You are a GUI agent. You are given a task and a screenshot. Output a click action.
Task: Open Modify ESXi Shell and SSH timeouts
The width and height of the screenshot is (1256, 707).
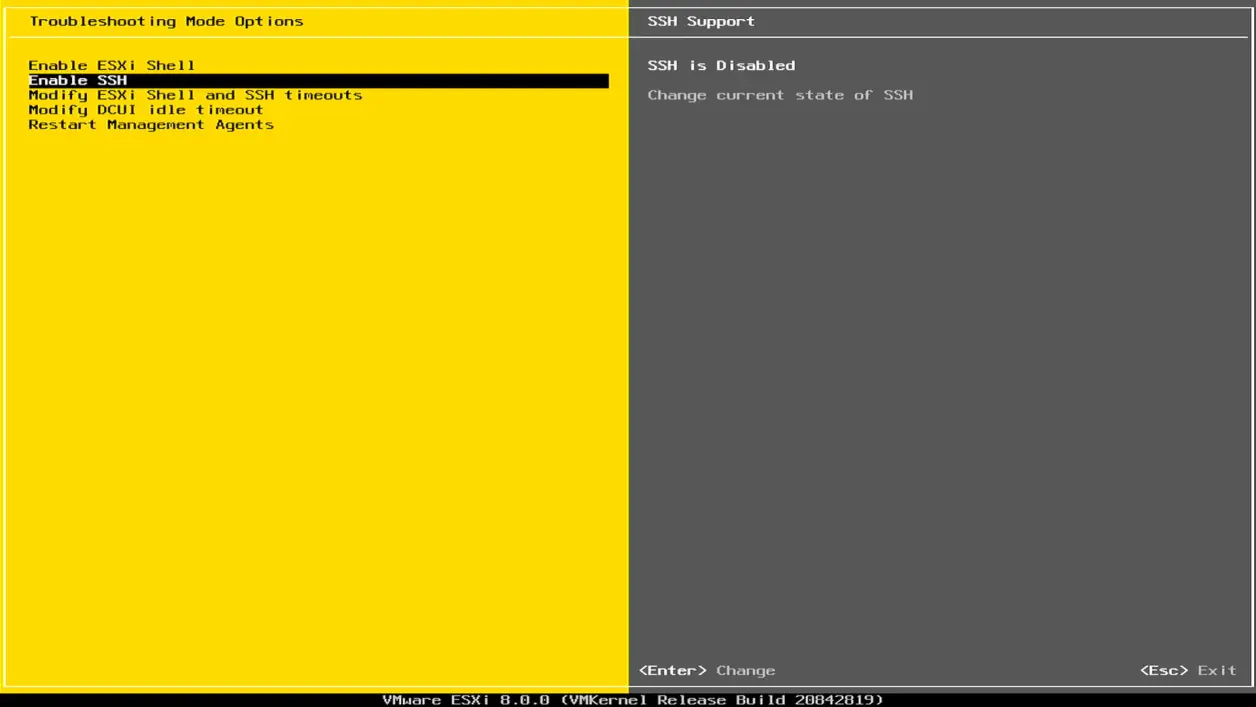click(x=195, y=95)
